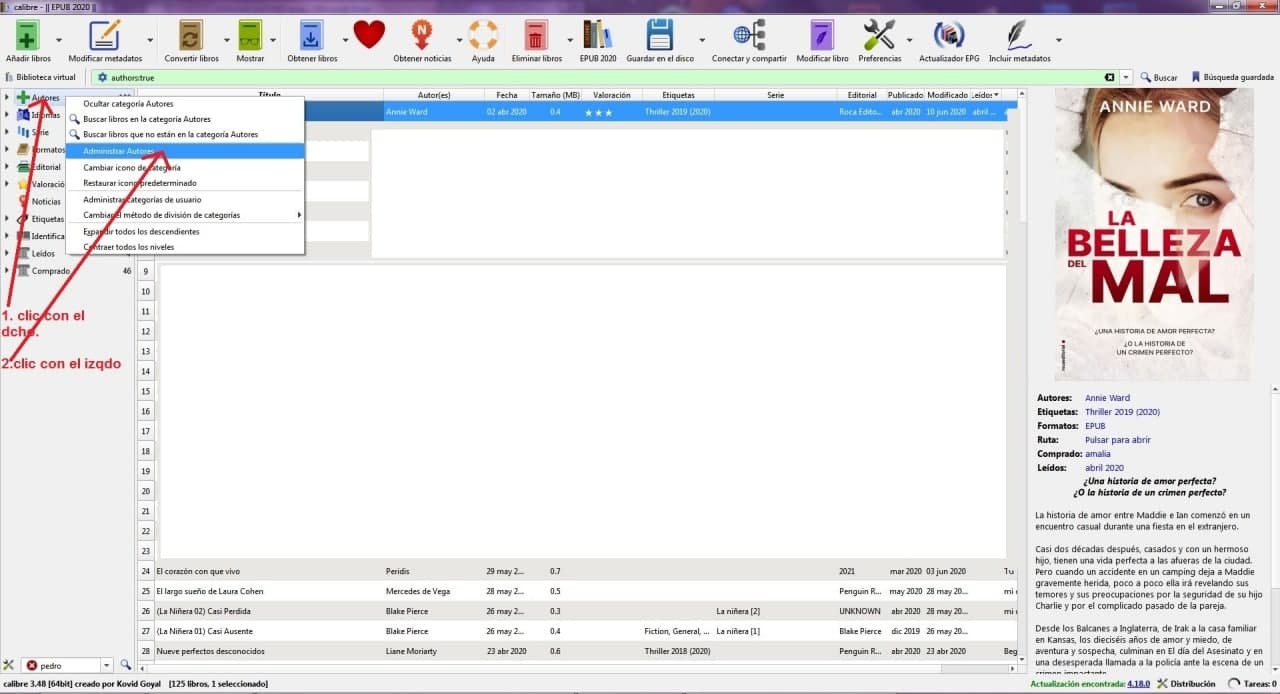This screenshot has height=694, width=1280.
Task: Click La Belleza del Mal cover image
Action: point(1153,233)
